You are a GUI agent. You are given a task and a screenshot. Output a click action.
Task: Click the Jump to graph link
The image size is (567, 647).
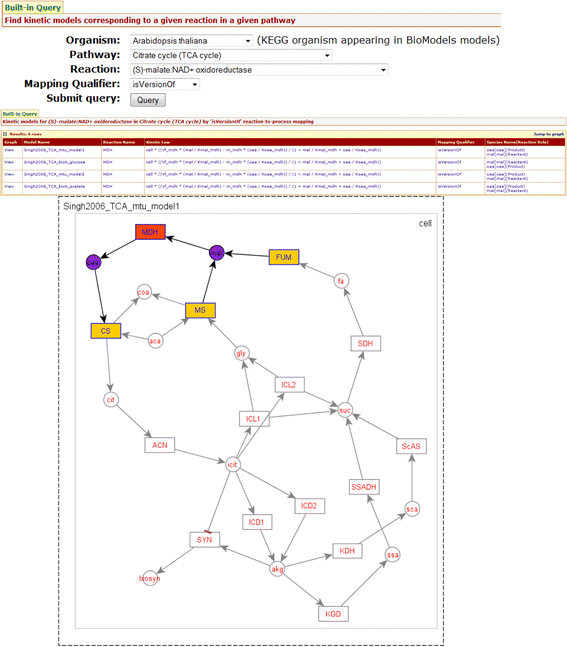[x=549, y=134]
